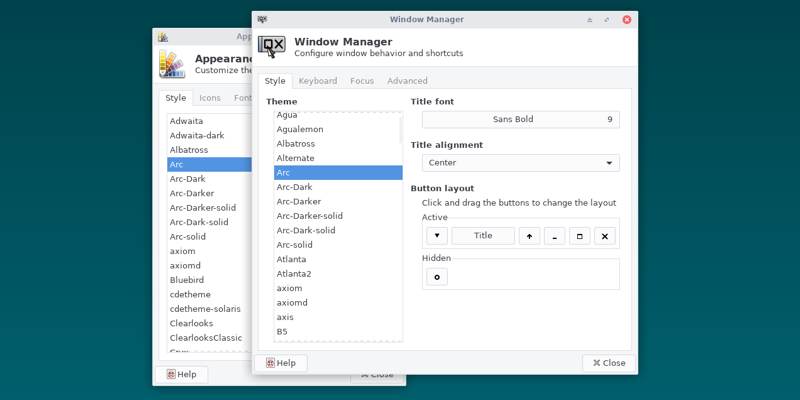
Task: Click the maximize square button in Active layout
Action: 580,236
